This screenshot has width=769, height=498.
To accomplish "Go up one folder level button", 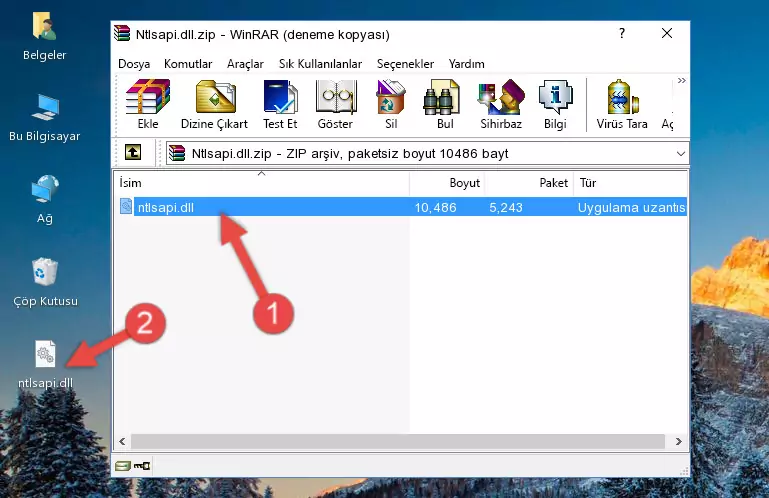I will pos(133,153).
